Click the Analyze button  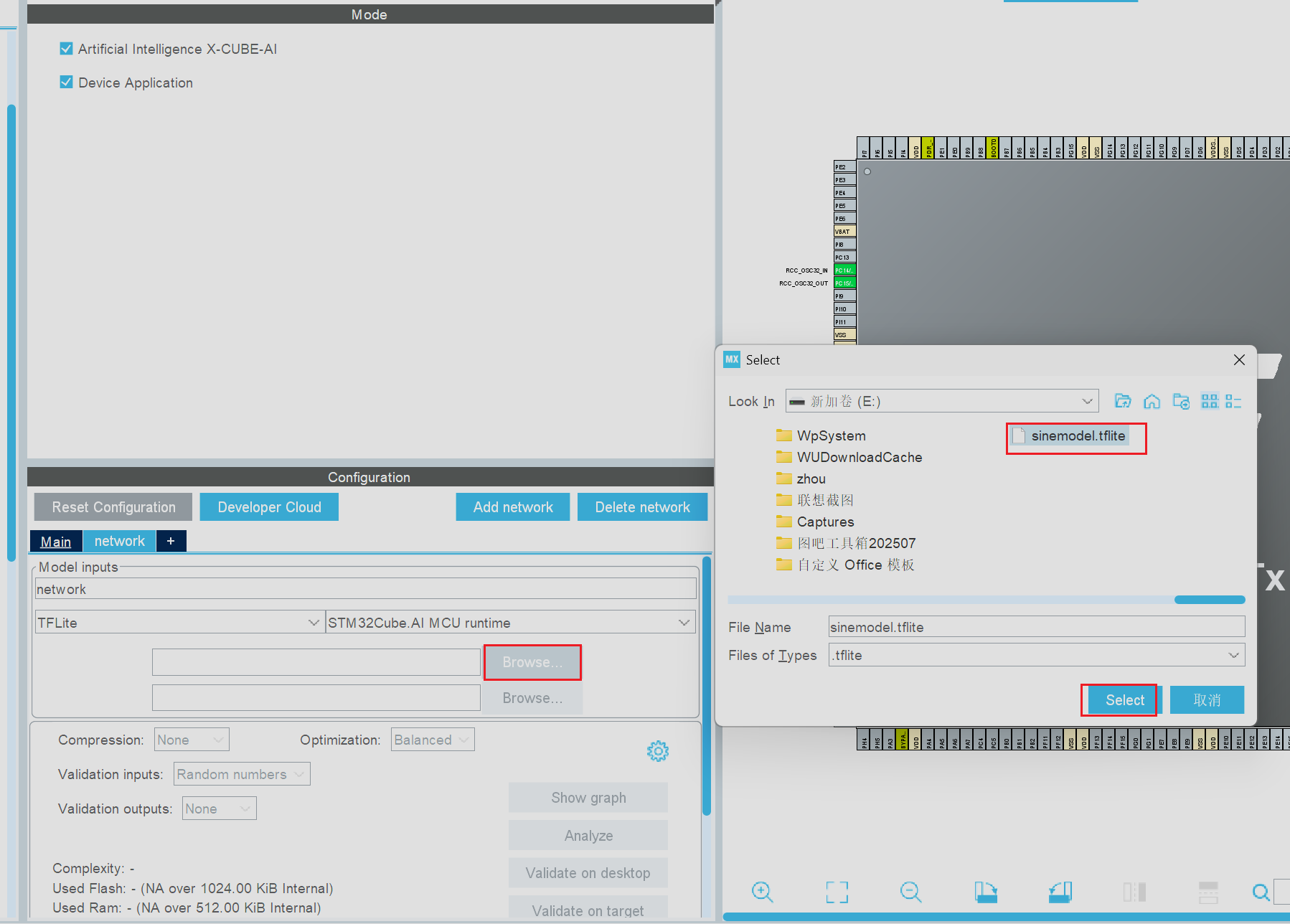click(588, 836)
